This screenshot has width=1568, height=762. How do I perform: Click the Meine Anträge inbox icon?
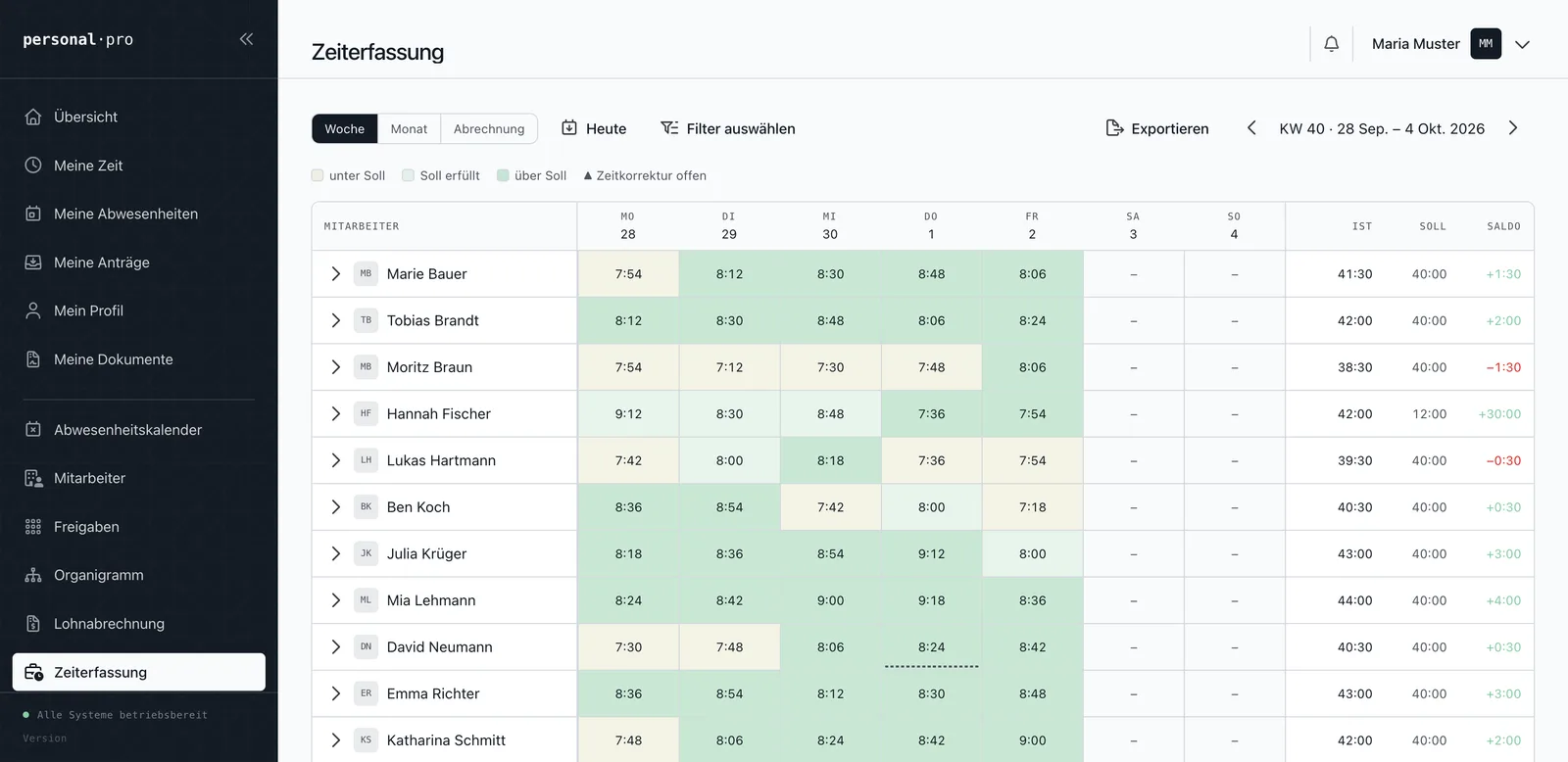pos(33,262)
